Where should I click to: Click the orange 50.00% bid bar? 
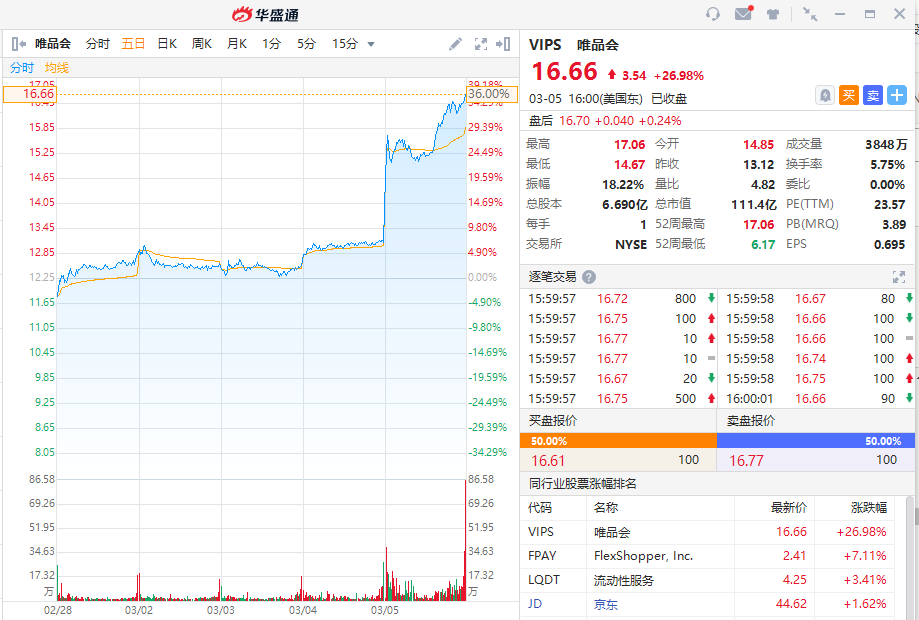(618, 441)
